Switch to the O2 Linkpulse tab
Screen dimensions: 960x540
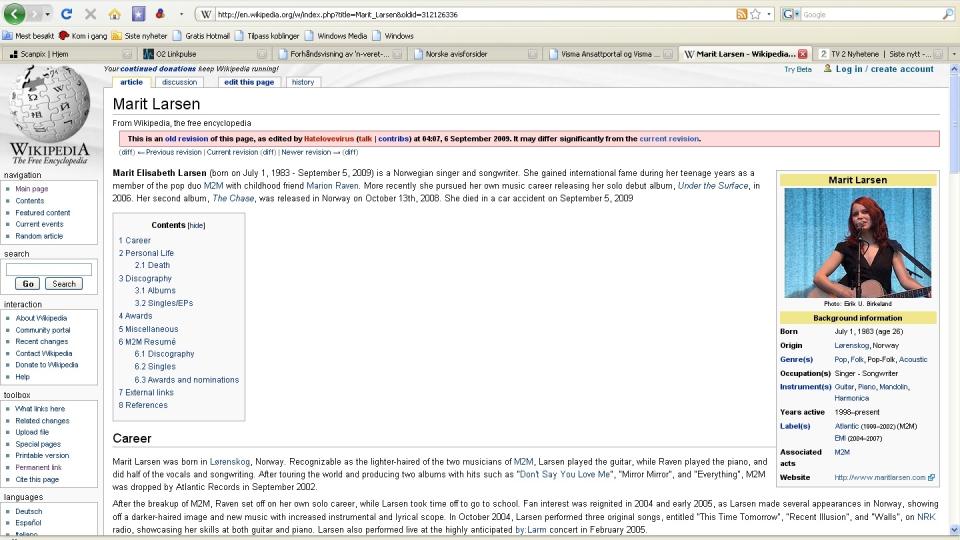tap(202, 54)
